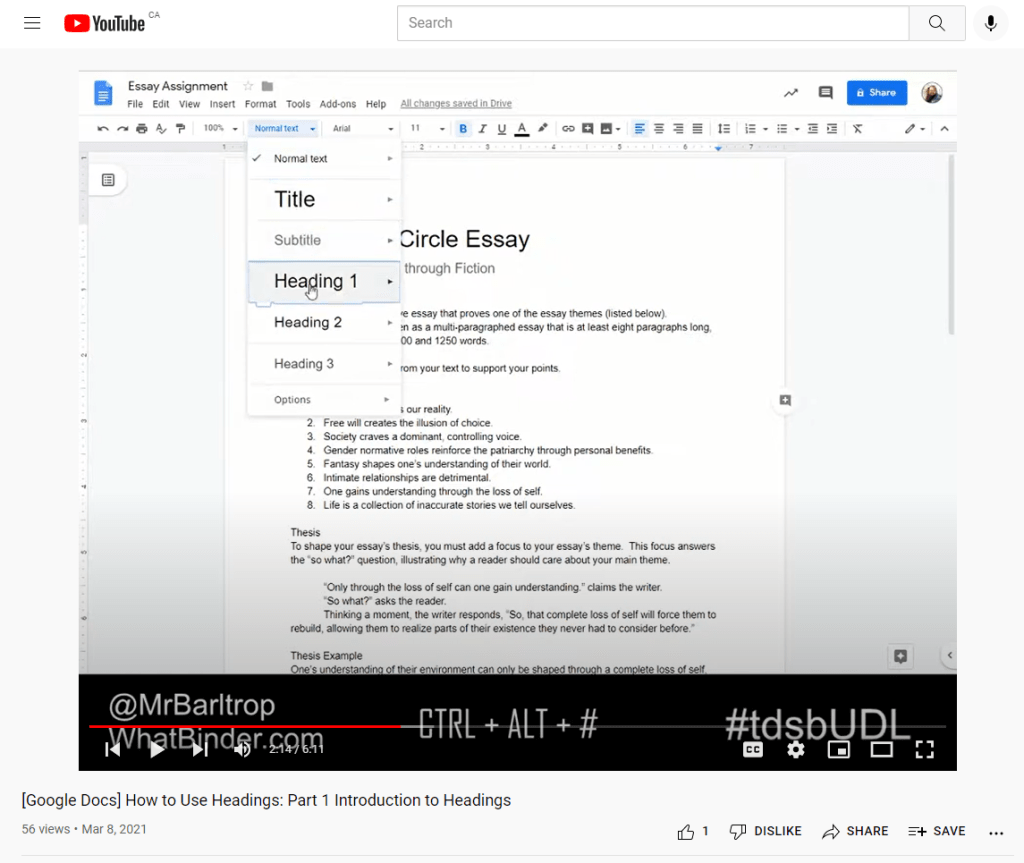Screen dimensions: 1024x863
Task: Like the video with thumbs up
Action: coord(687,831)
